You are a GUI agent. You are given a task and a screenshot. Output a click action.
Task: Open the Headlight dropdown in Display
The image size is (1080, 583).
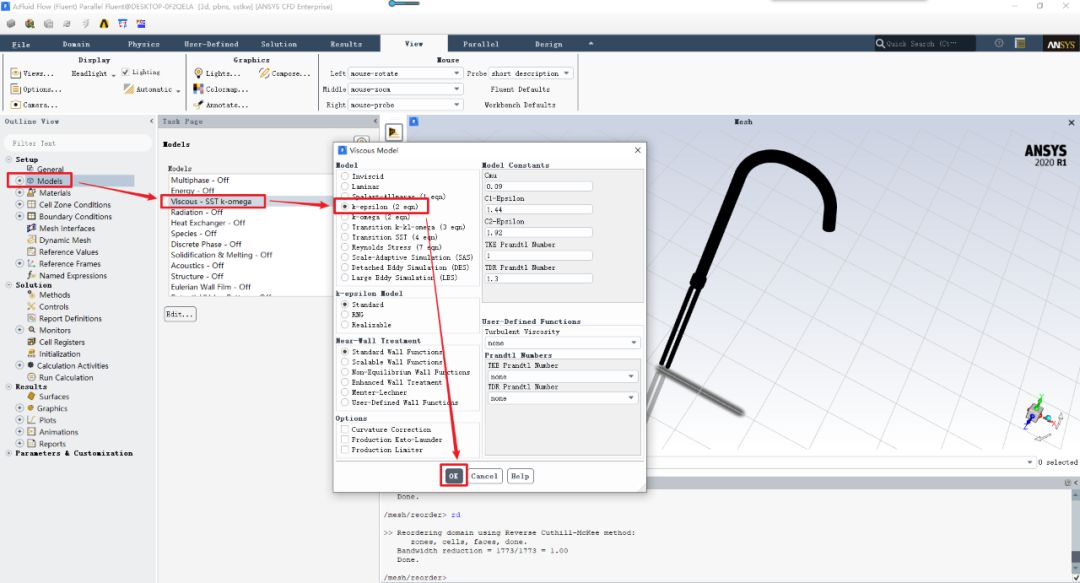93,73
